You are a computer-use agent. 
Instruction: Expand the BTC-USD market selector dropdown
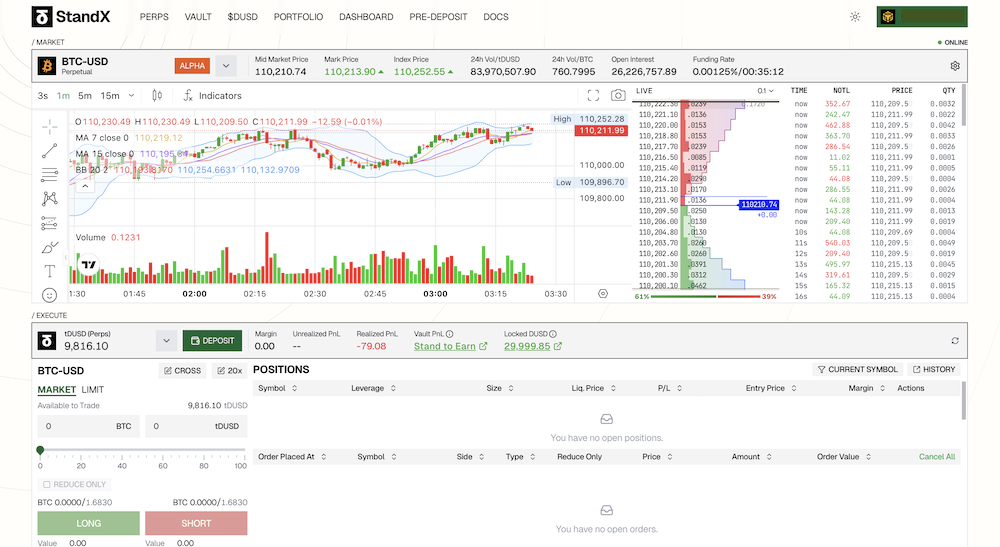[x=226, y=66]
